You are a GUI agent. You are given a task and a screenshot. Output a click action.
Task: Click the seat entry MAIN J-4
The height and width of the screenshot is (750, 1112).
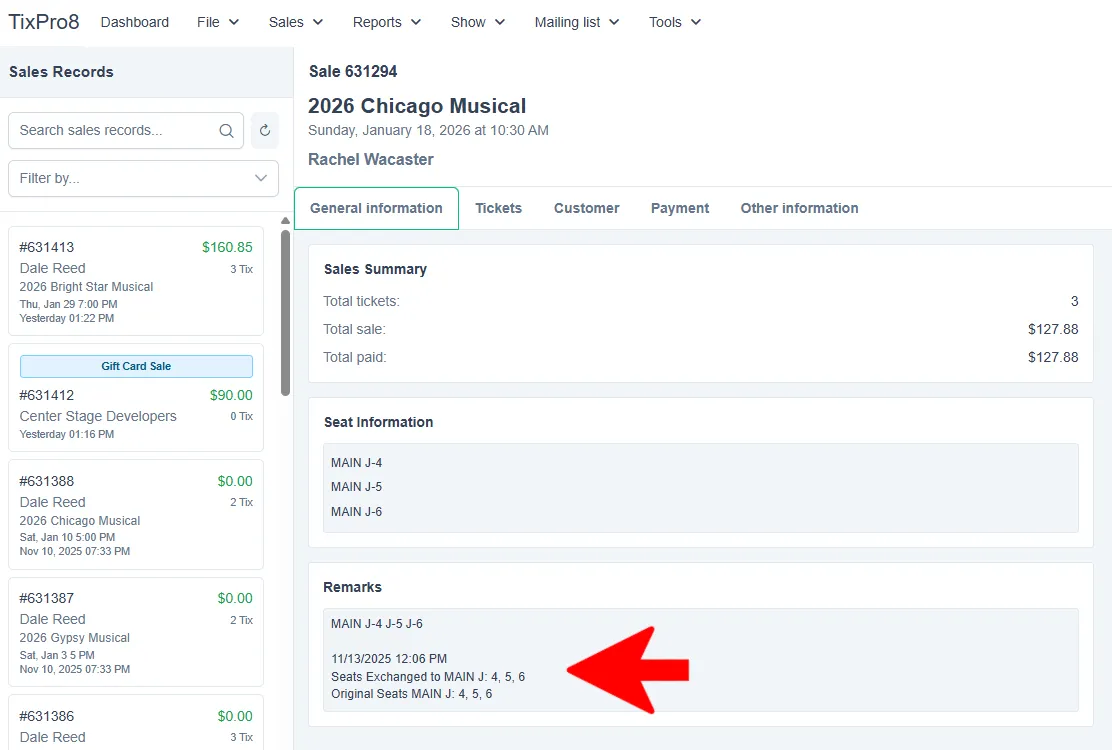pyautogui.click(x=357, y=463)
